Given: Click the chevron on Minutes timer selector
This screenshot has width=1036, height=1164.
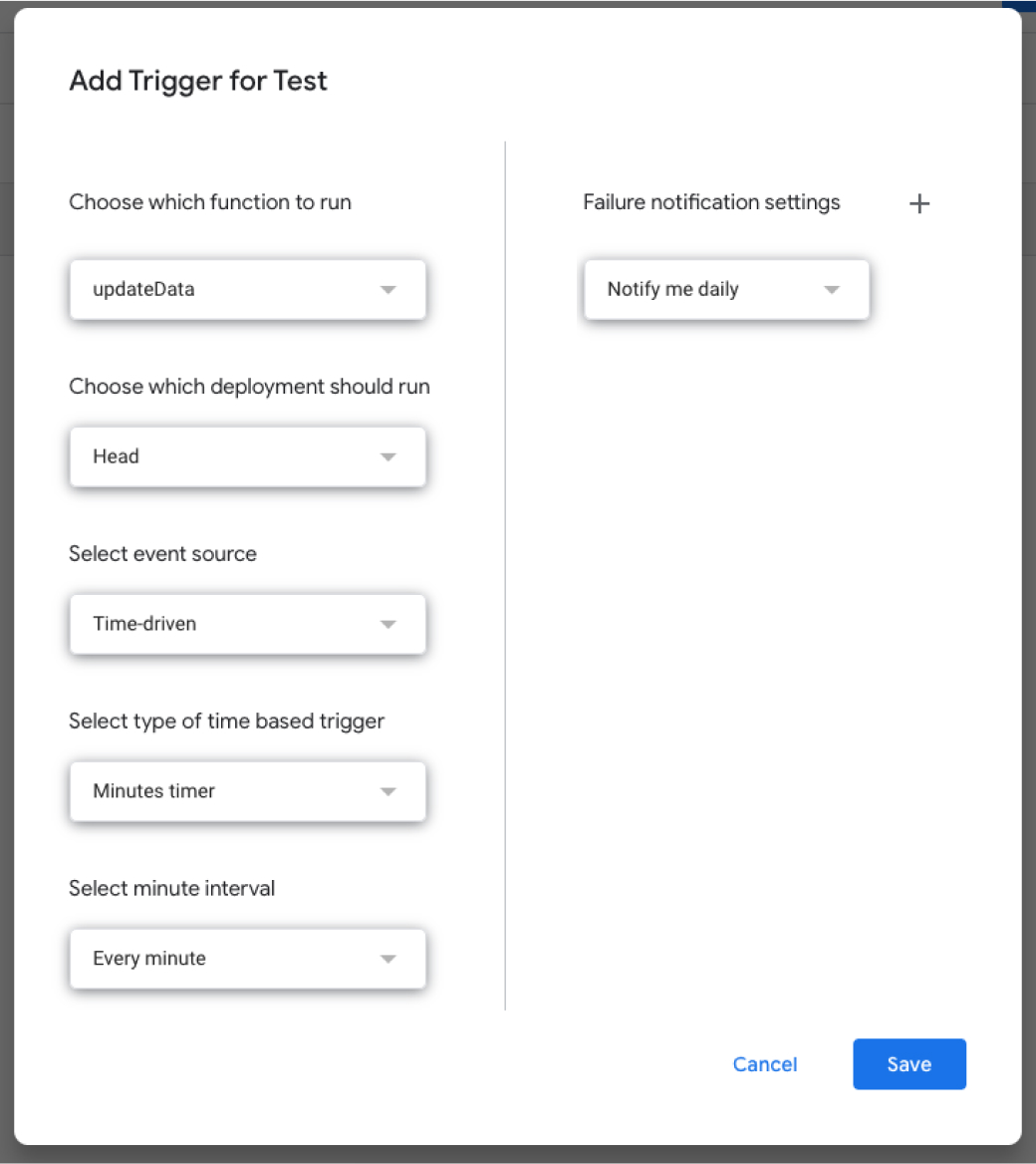Looking at the screenshot, I should pyautogui.click(x=388, y=791).
